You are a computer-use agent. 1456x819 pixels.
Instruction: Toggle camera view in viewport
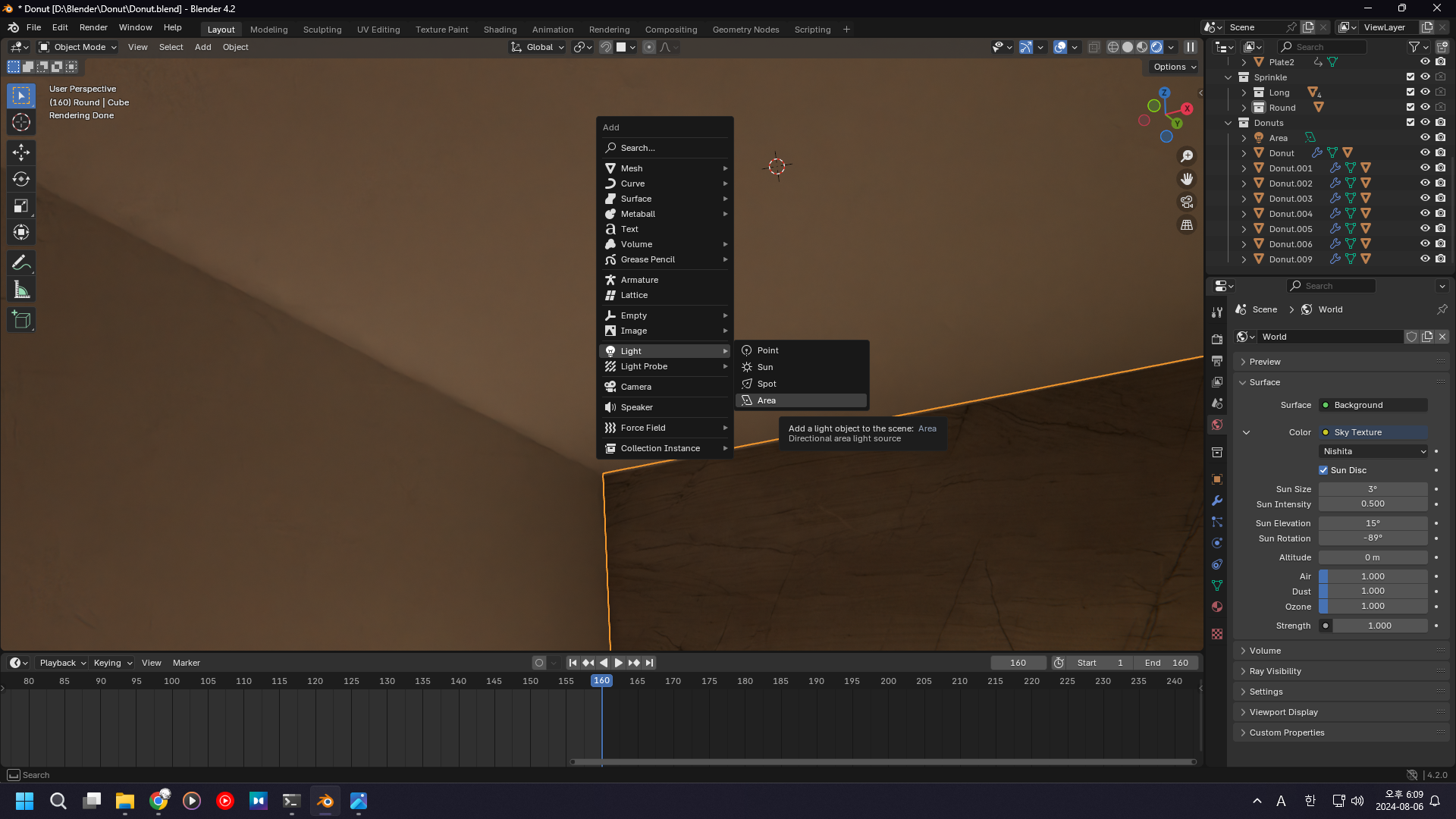click(1187, 202)
